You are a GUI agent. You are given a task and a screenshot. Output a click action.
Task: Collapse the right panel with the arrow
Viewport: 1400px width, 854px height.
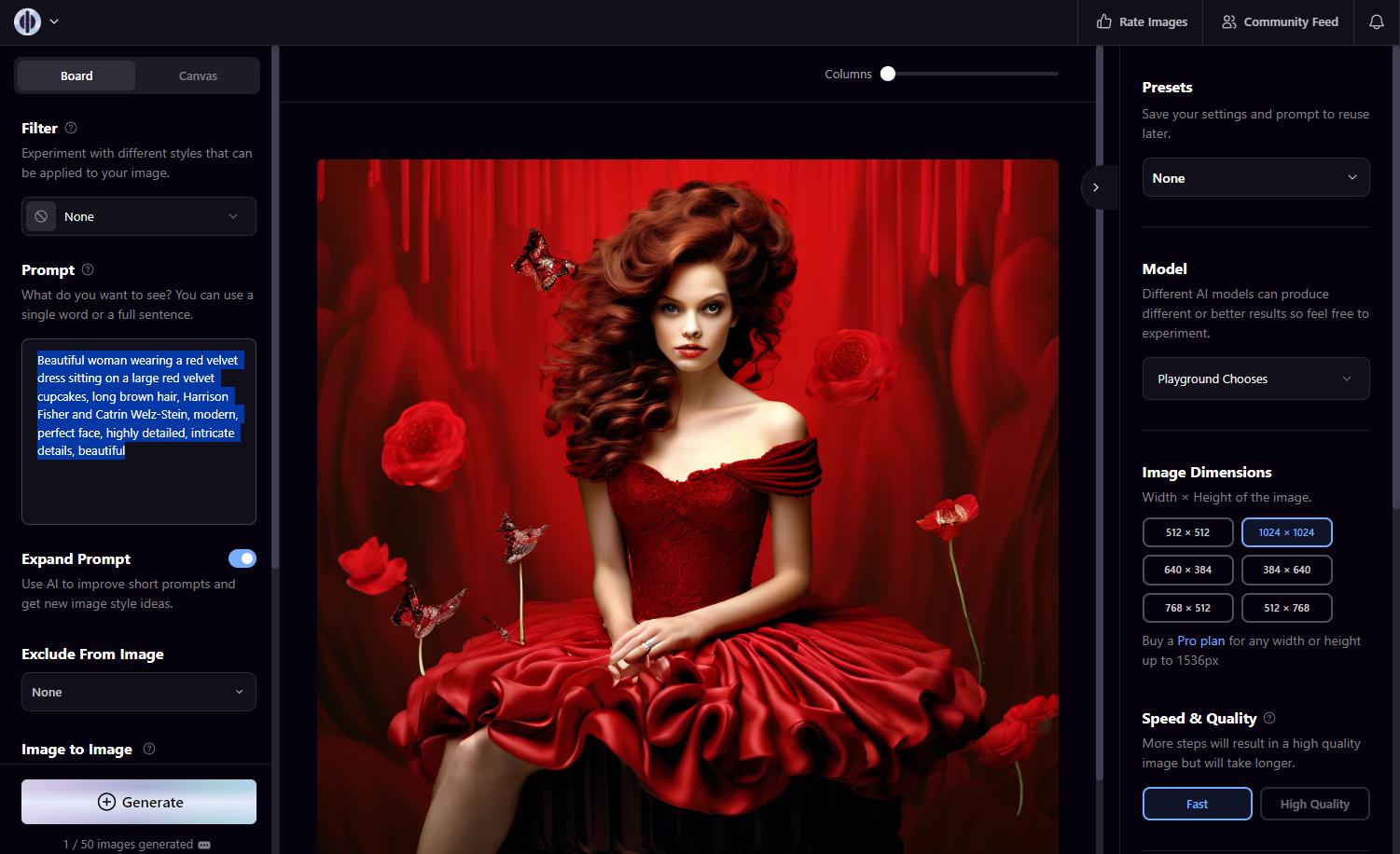click(x=1096, y=187)
